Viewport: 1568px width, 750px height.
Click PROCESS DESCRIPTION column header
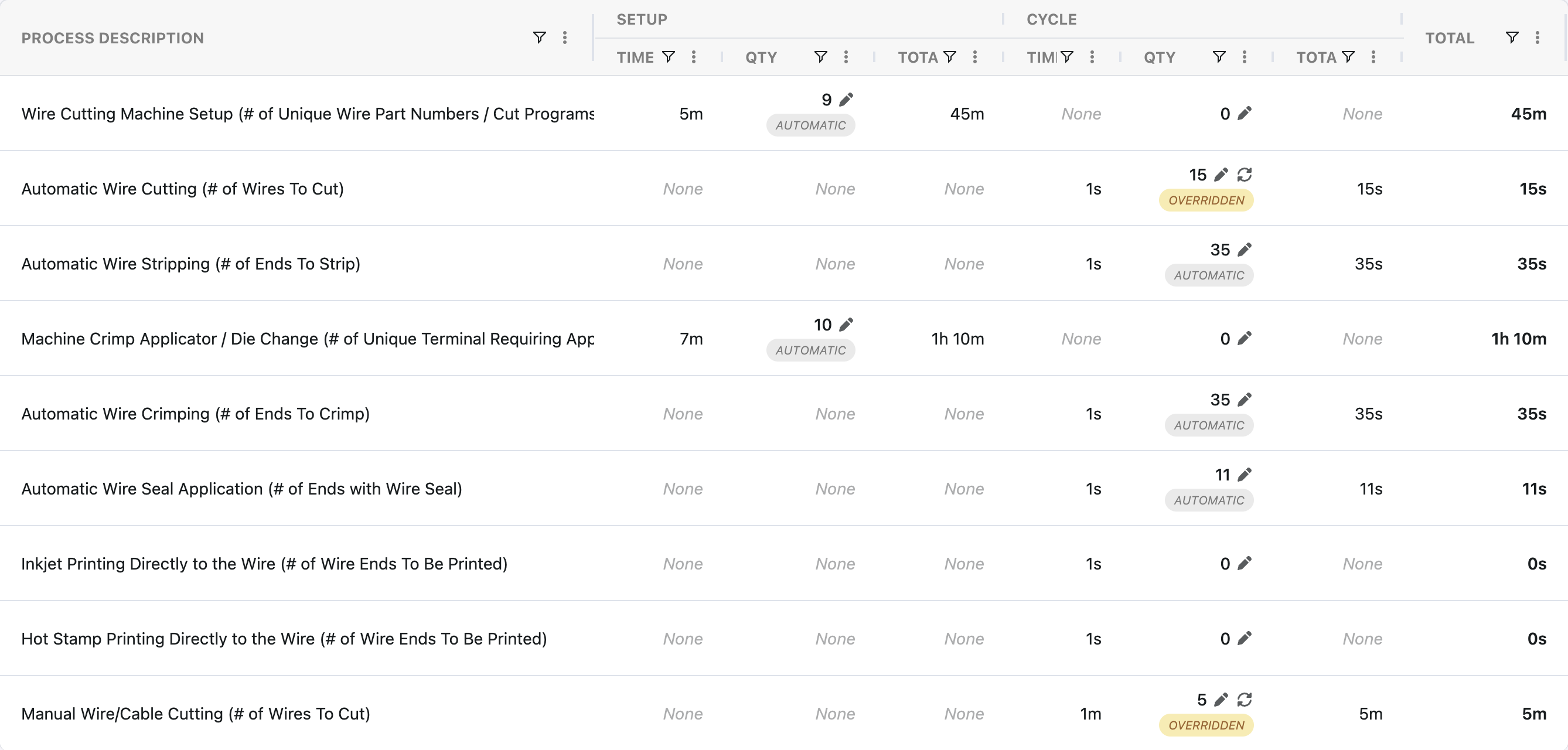[x=113, y=37]
